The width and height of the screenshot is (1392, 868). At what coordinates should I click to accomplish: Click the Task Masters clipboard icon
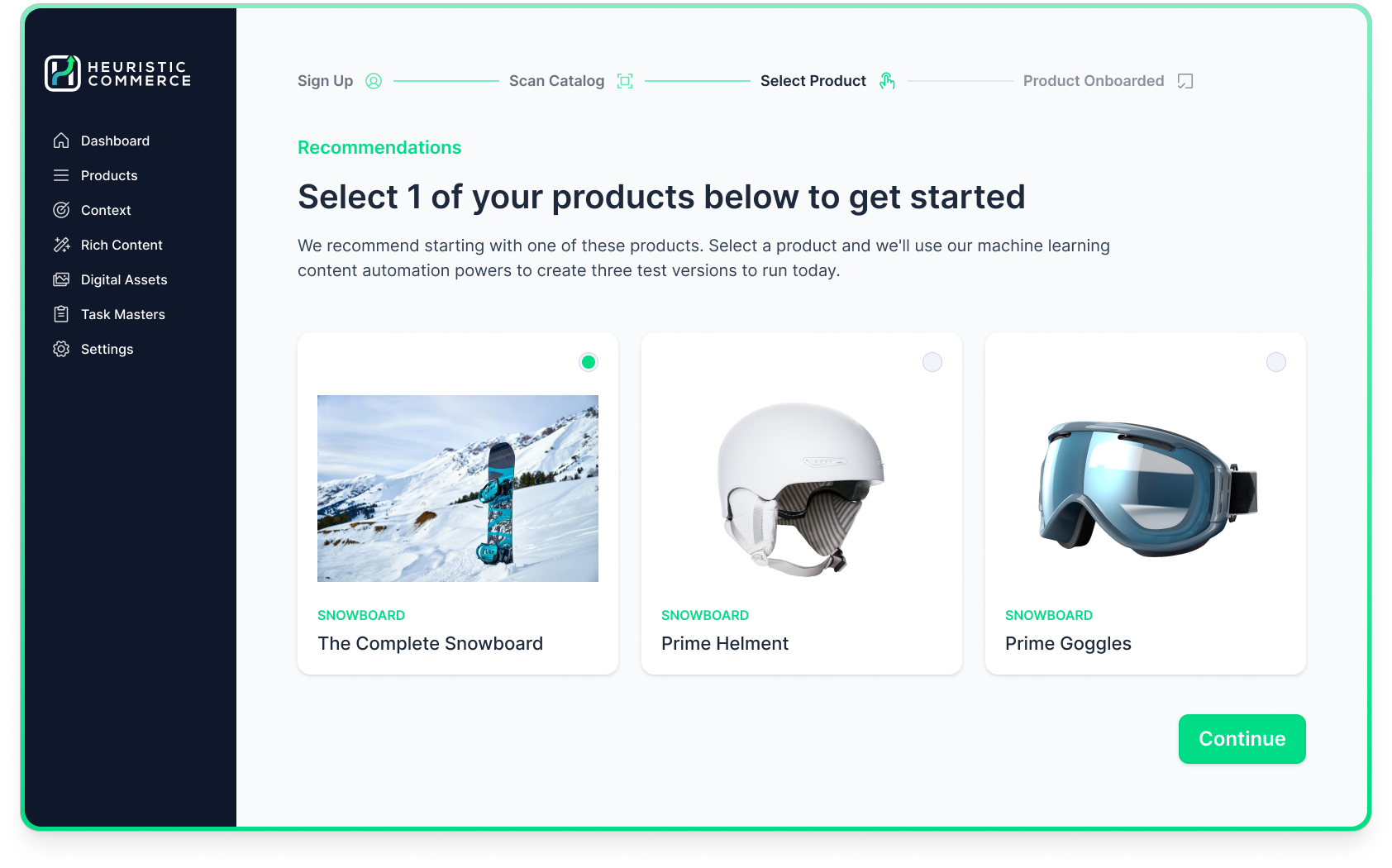click(61, 314)
